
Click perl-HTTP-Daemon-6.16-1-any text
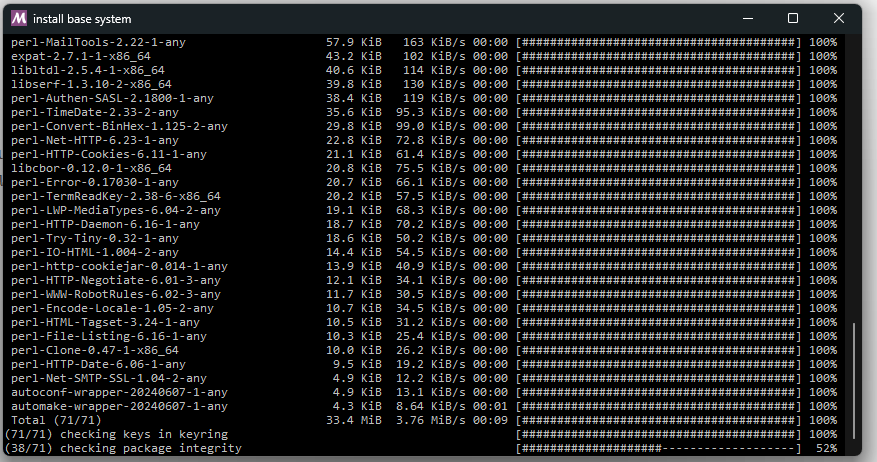[105, 224]
